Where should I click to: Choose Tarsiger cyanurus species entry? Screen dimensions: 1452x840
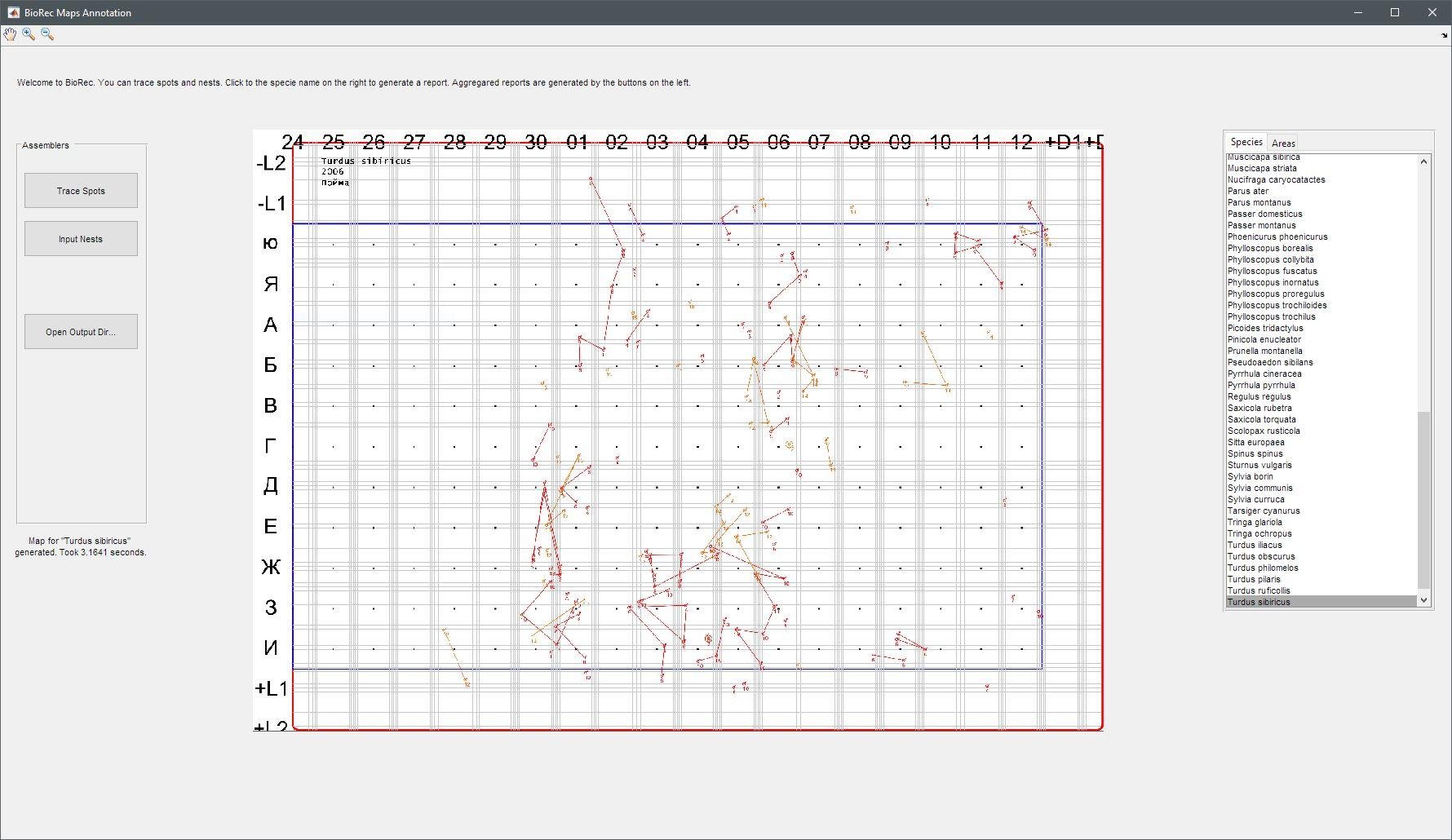pyautogui.click(x=1264, y=511)
